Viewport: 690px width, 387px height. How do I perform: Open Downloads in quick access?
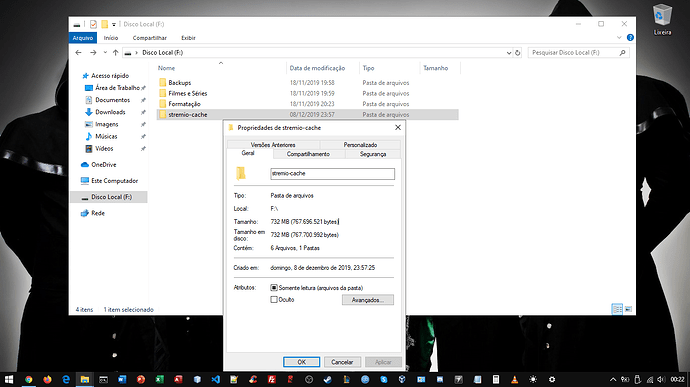pyautogui.click(x=110, y=112)
